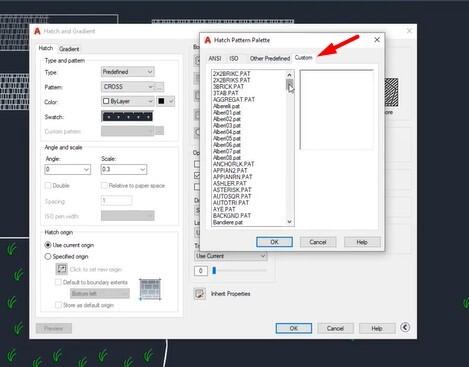Open pattern browser ellipsis button next to CROSS
Image resolution: width=469 pixels, height=367 pixels.
coord(160,87)
